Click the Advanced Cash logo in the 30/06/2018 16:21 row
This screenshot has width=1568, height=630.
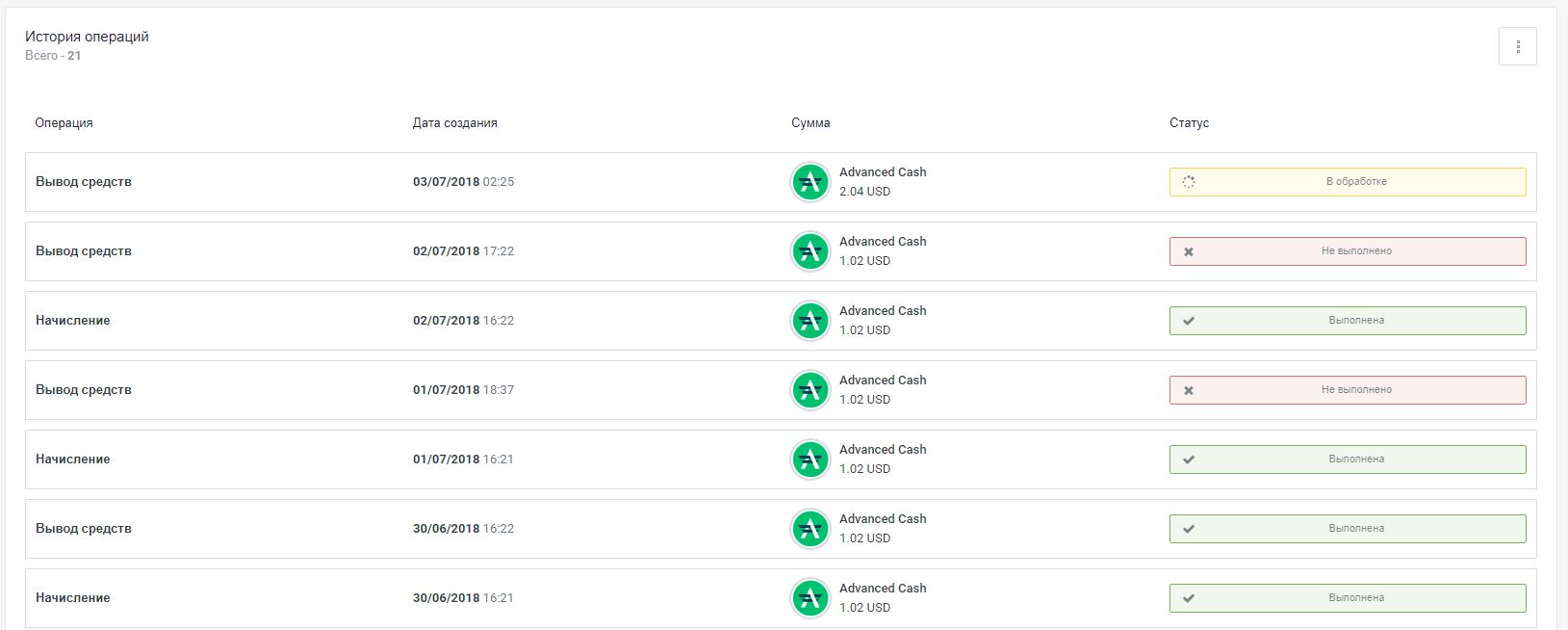[x=810, y=598]
